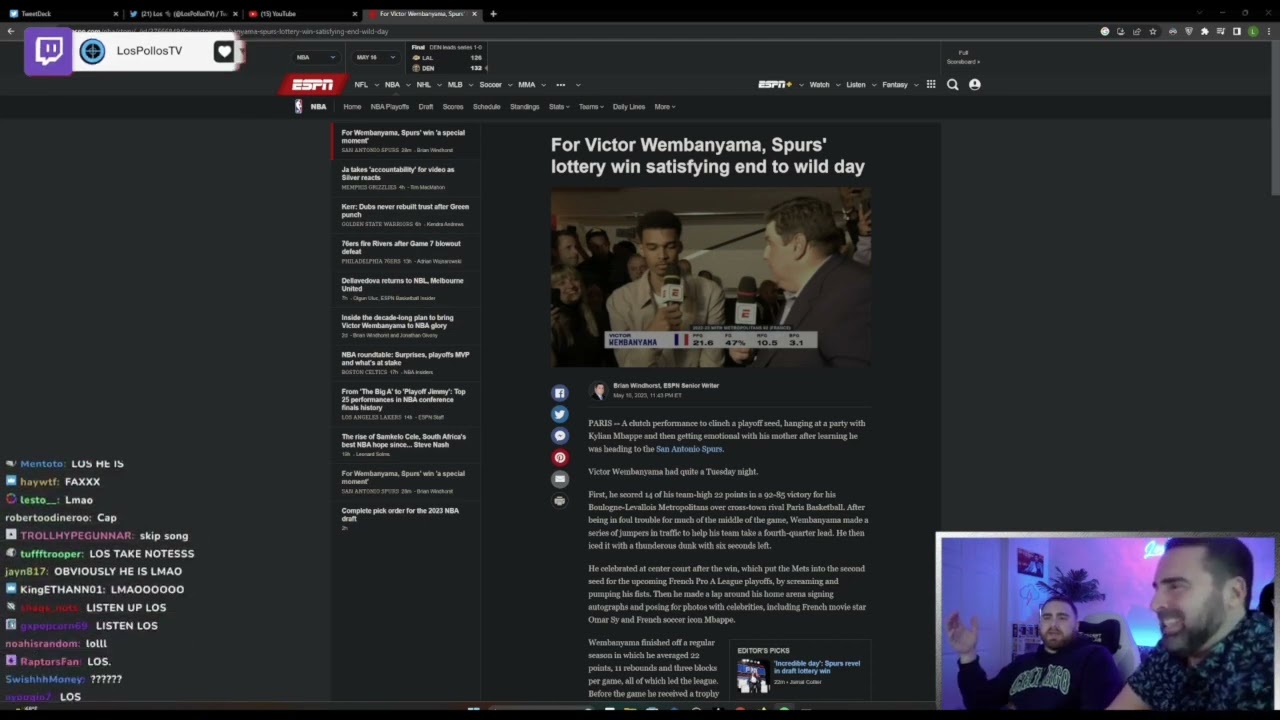Open the Teams submenu dropdown
Screen dimensions: 1280x720
[591, 107]
